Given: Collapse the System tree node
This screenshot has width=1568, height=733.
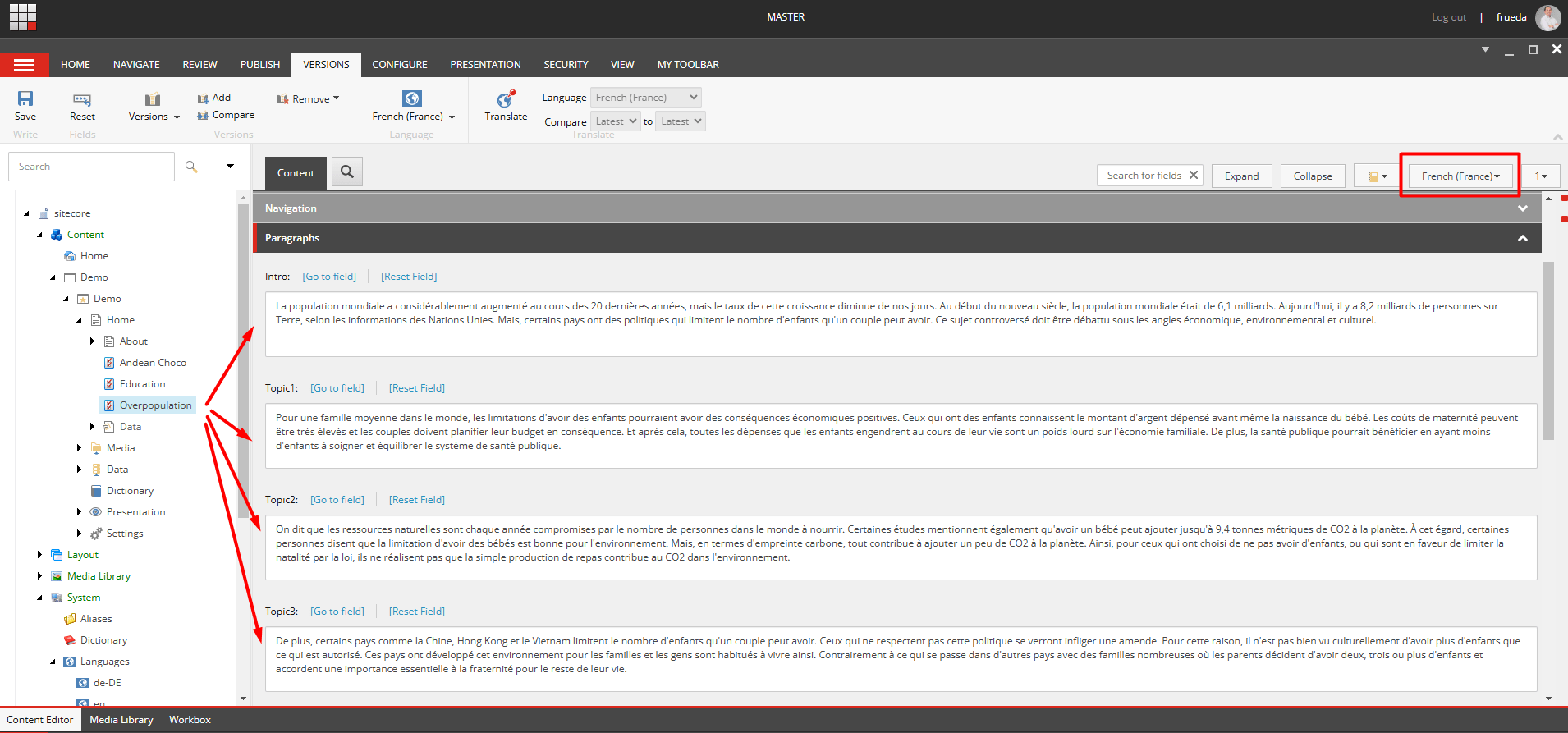Looking at the screenshot, I should 39,598.
